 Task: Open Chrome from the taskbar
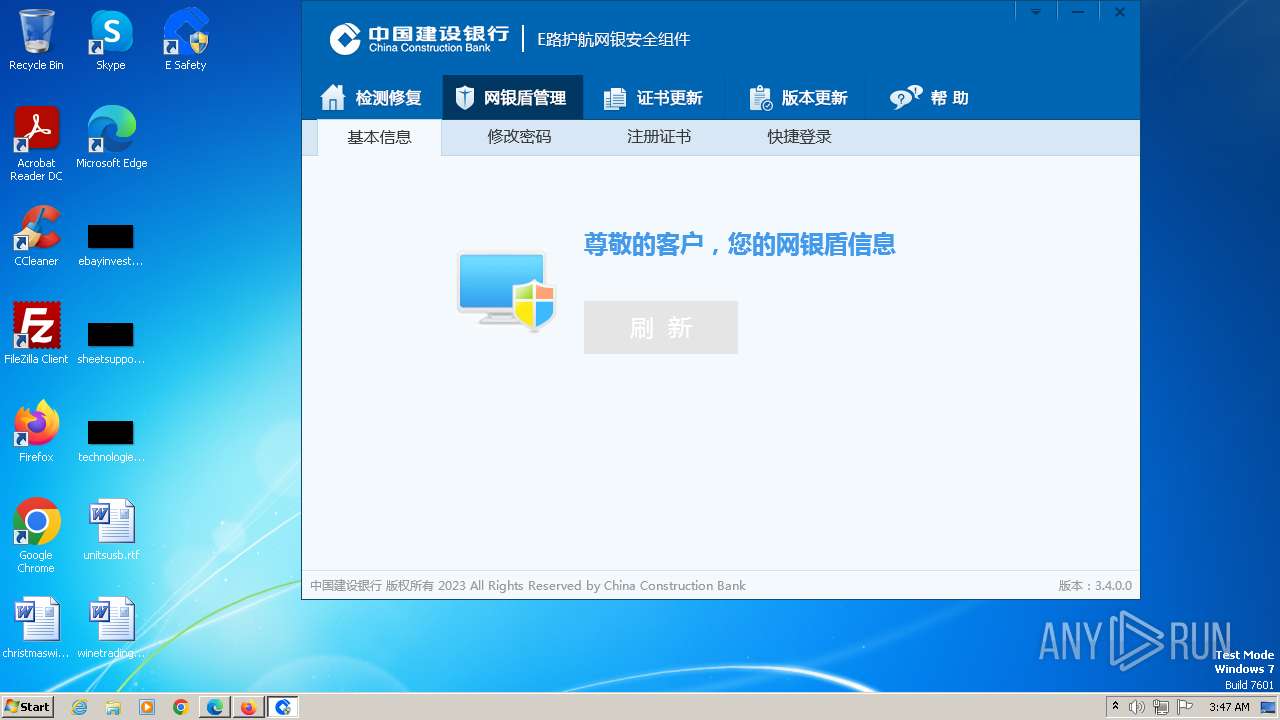(180, 707)
